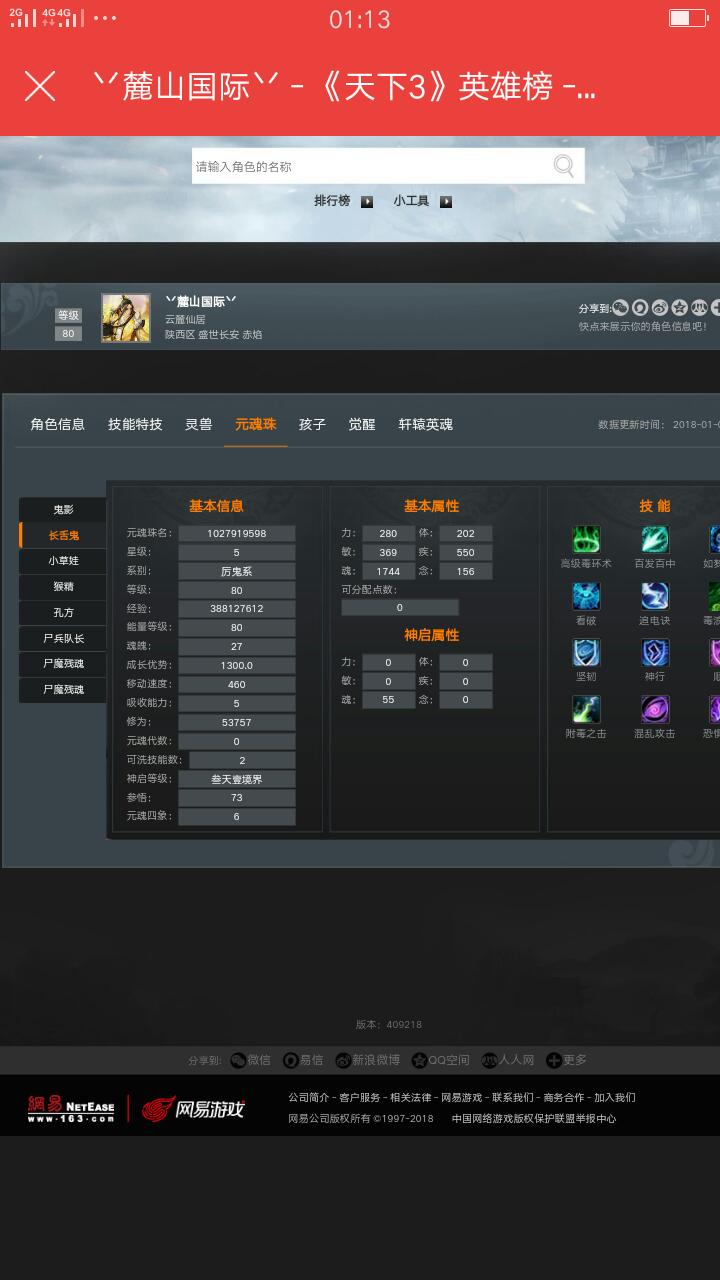Click the 元魂珠名 value 1027919598

(237, 533)
